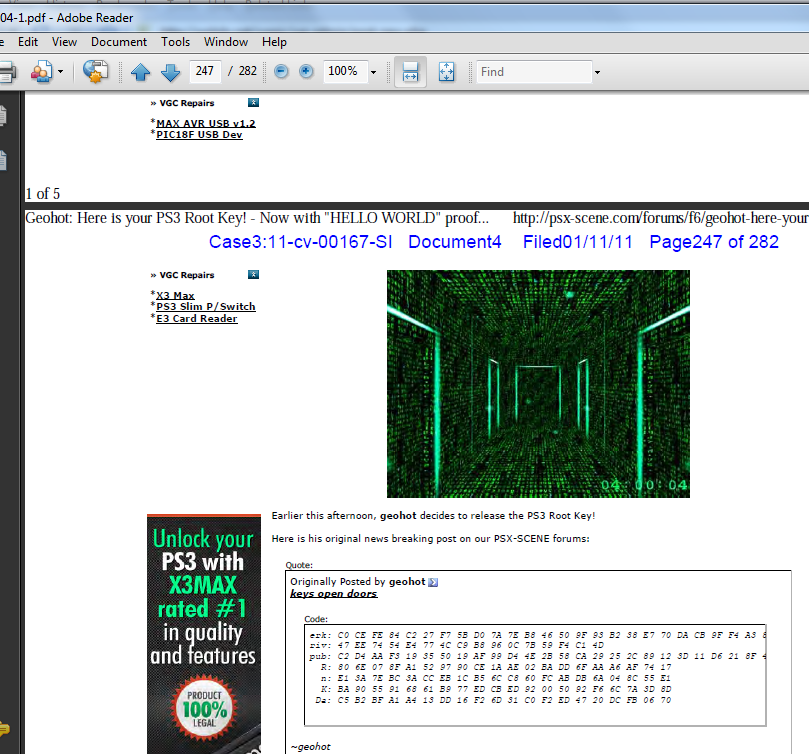Click the print icon in toolbar
This screenshot has width=809, height=754.
(6, 72)
